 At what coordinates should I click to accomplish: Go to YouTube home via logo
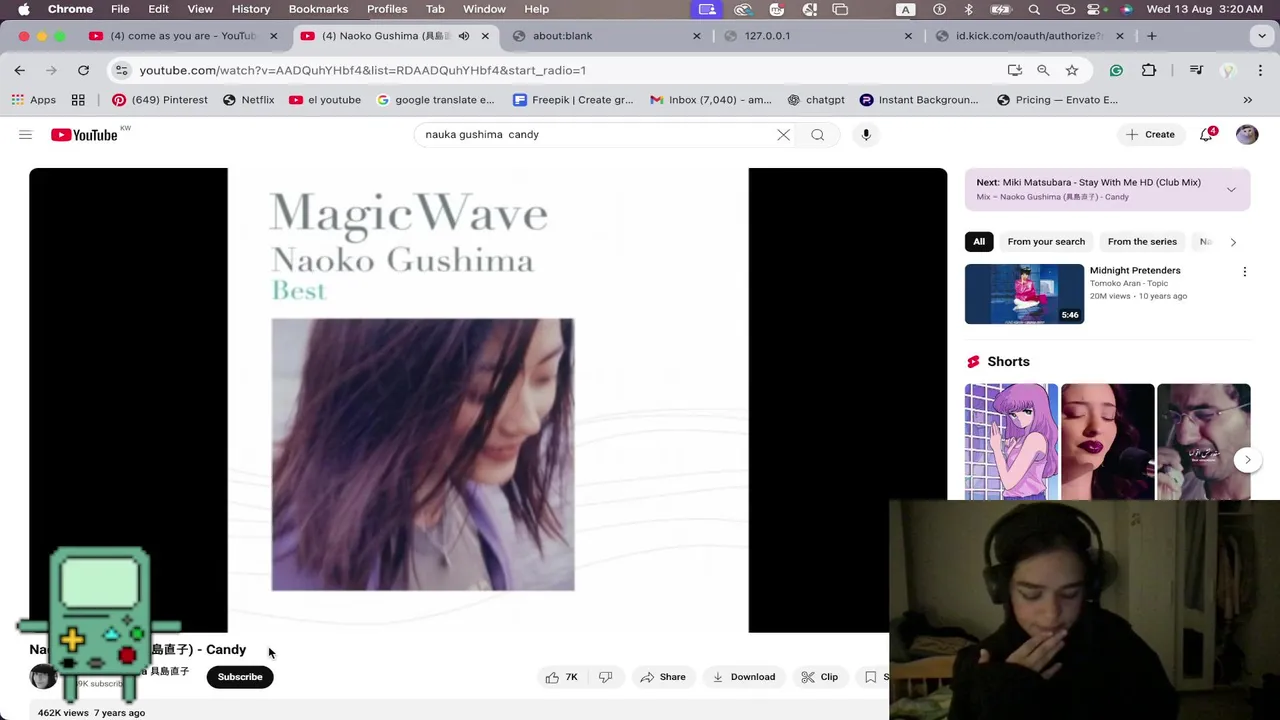[x=84, y=134]
